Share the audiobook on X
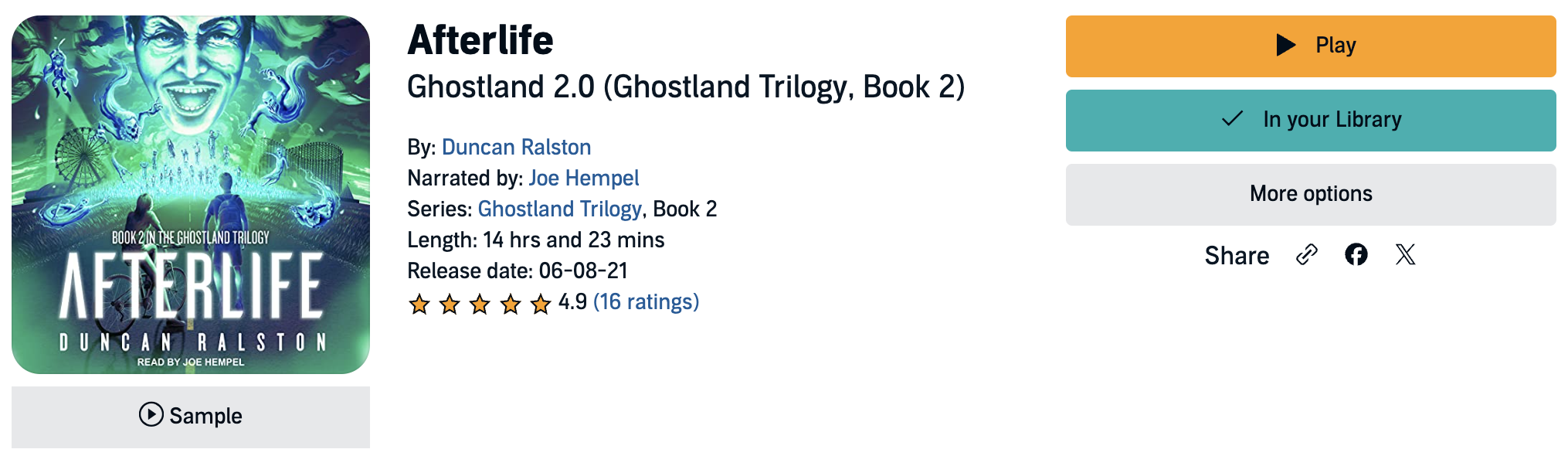This screenshot has height=456, width=1568. click(x=1405, y=254)
